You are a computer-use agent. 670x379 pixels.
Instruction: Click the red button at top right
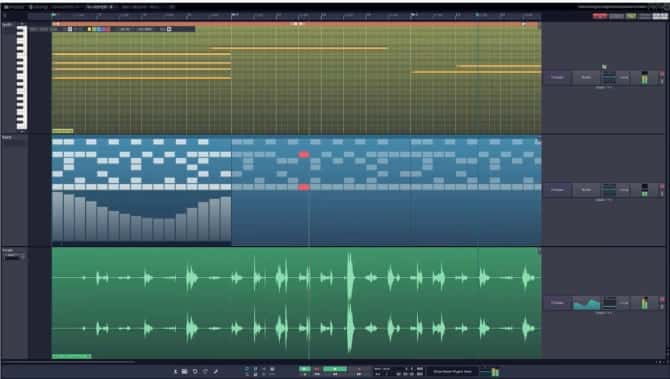coord(600,16)
